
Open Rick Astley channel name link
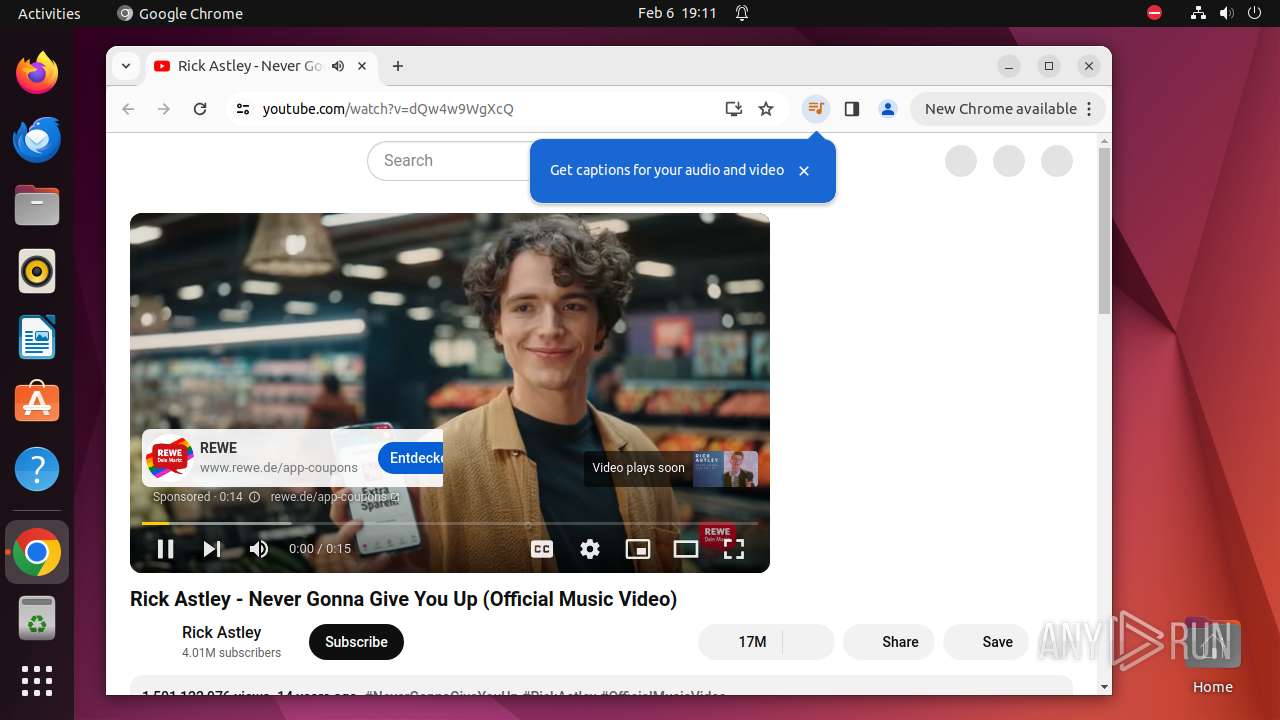click(222, 632)
